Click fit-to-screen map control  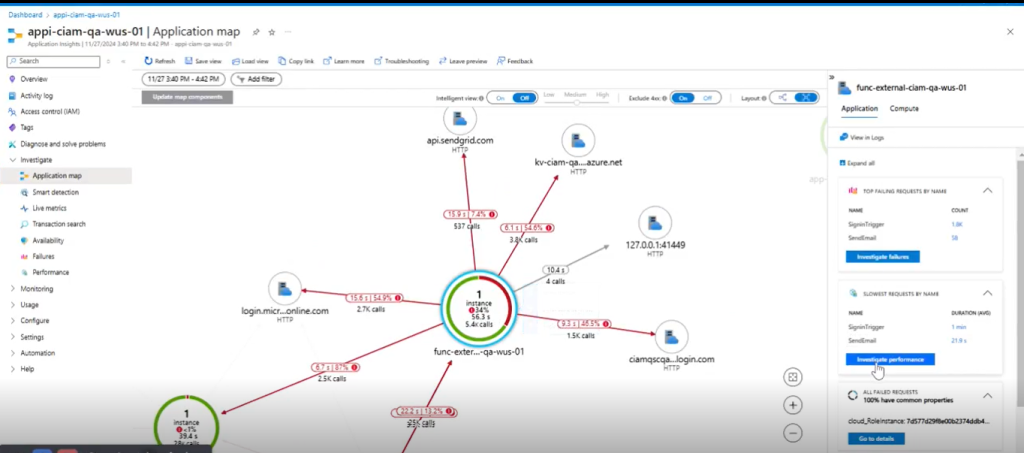coord(793,377)
